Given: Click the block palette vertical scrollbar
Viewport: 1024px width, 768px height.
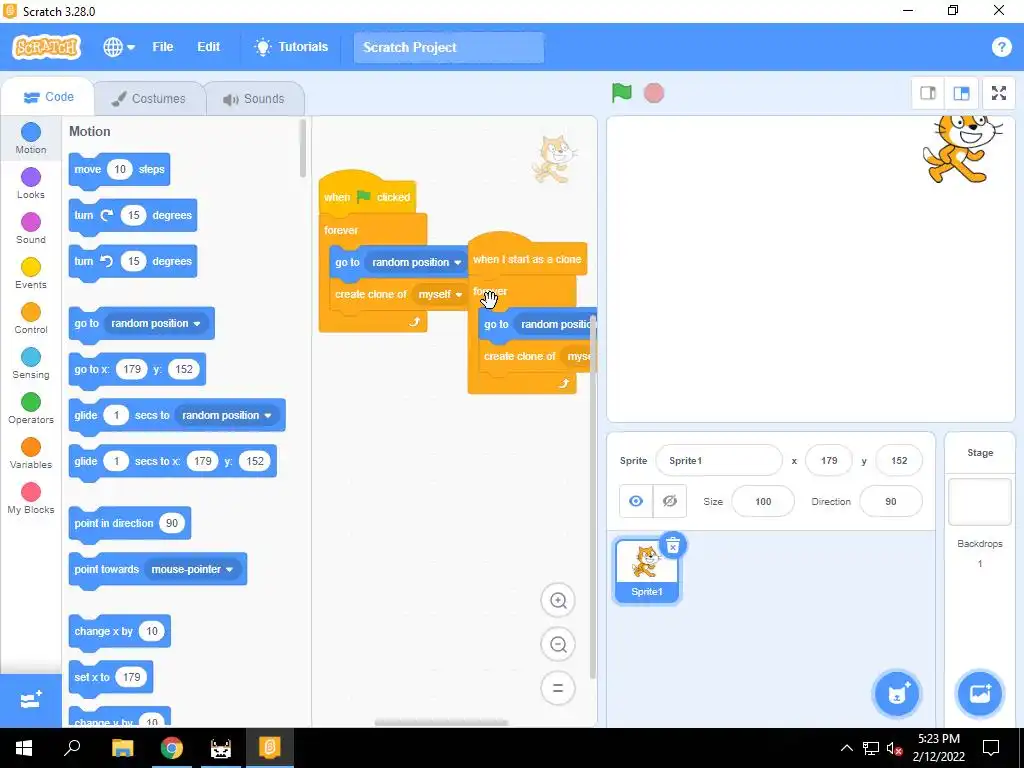Looking at the screenshot, I should (302, 150).
